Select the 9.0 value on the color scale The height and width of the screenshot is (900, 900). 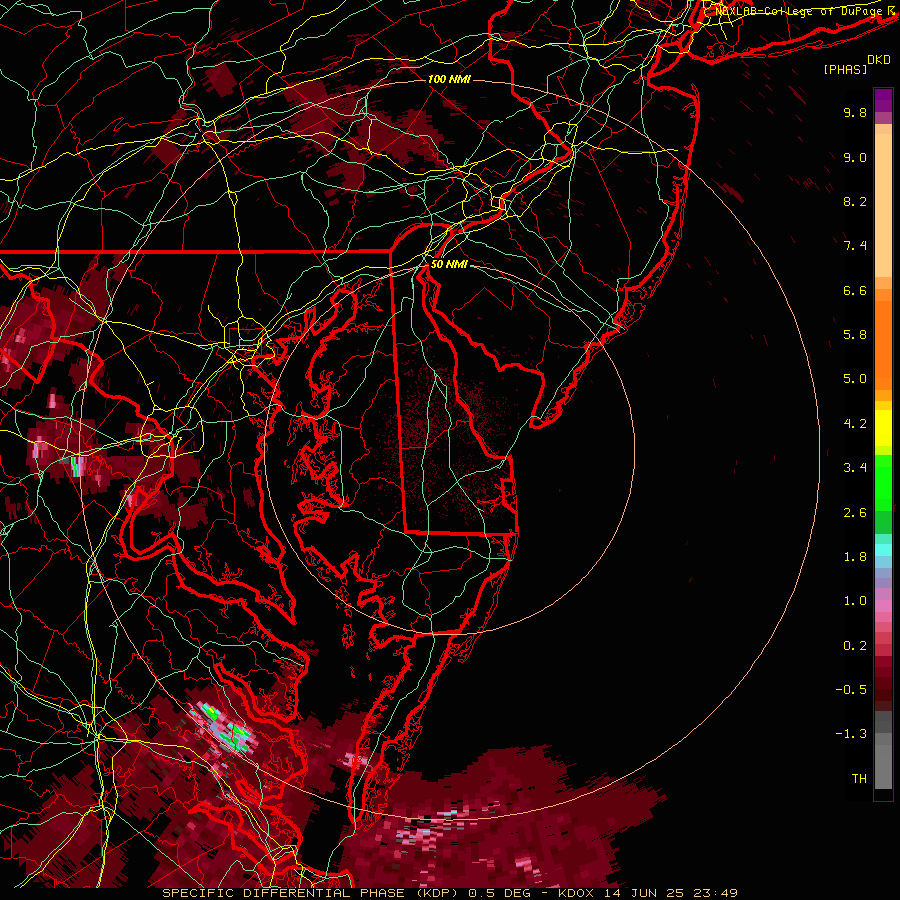coord(855,157)
